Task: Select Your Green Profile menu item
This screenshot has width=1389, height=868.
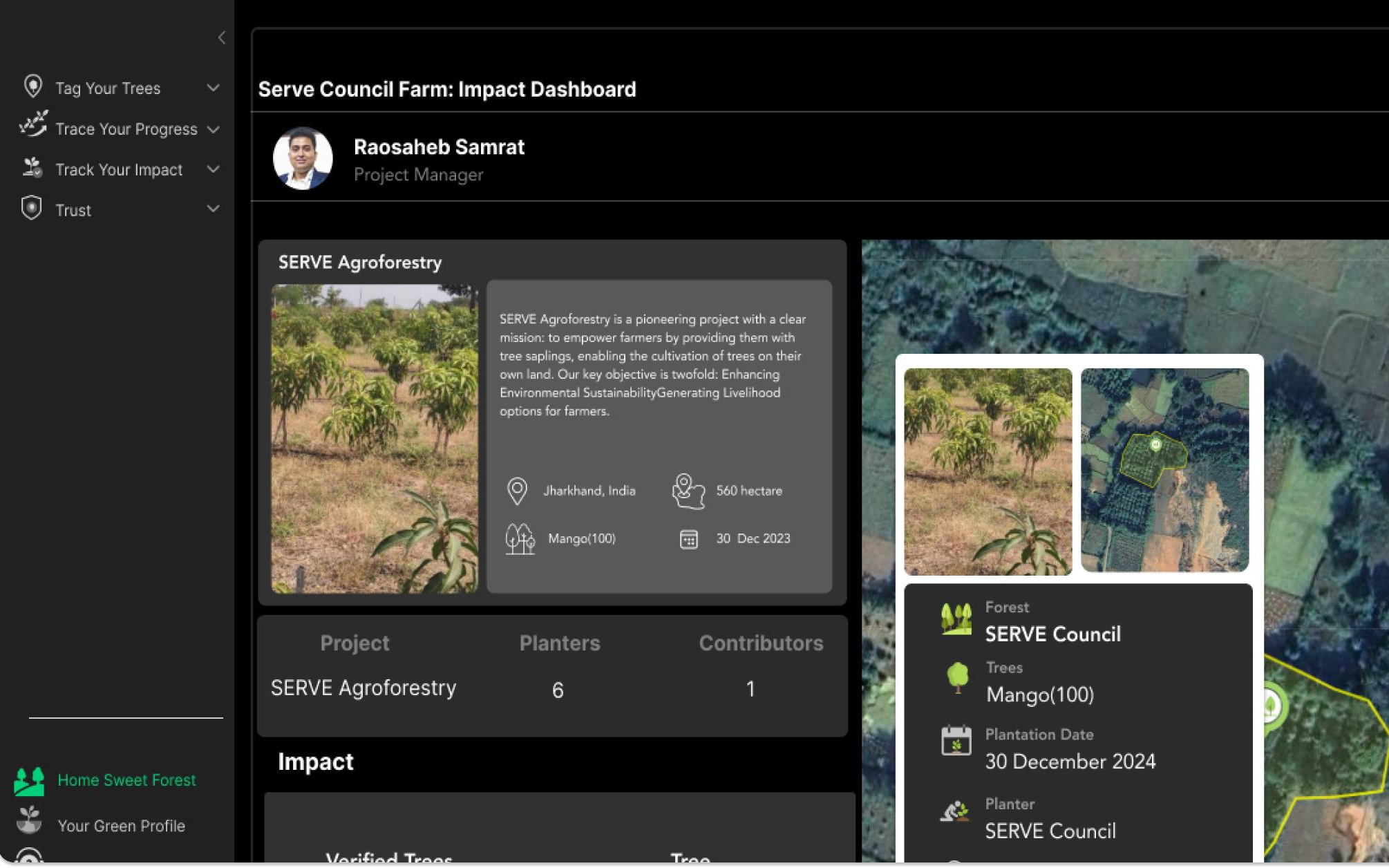Action: [x=119, y=826]
